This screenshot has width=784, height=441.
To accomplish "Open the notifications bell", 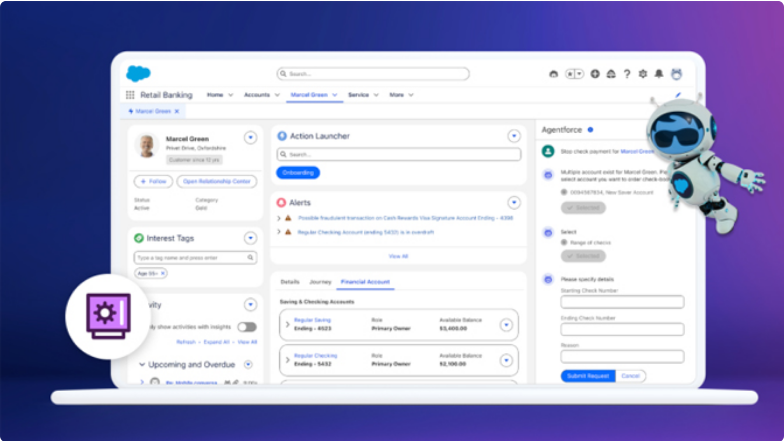I will point(659,74).
